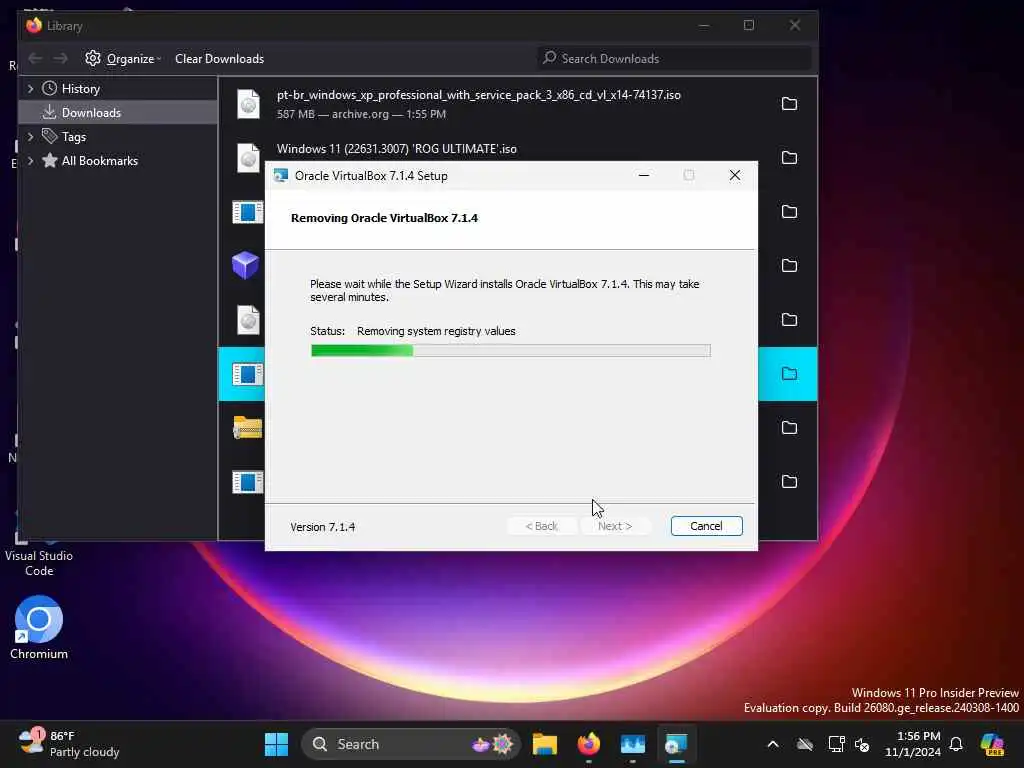Open containing folder for zip-folder download row
Image resolution: width=1024 pixels, height=768 pixels.
[x=790, y=428]
